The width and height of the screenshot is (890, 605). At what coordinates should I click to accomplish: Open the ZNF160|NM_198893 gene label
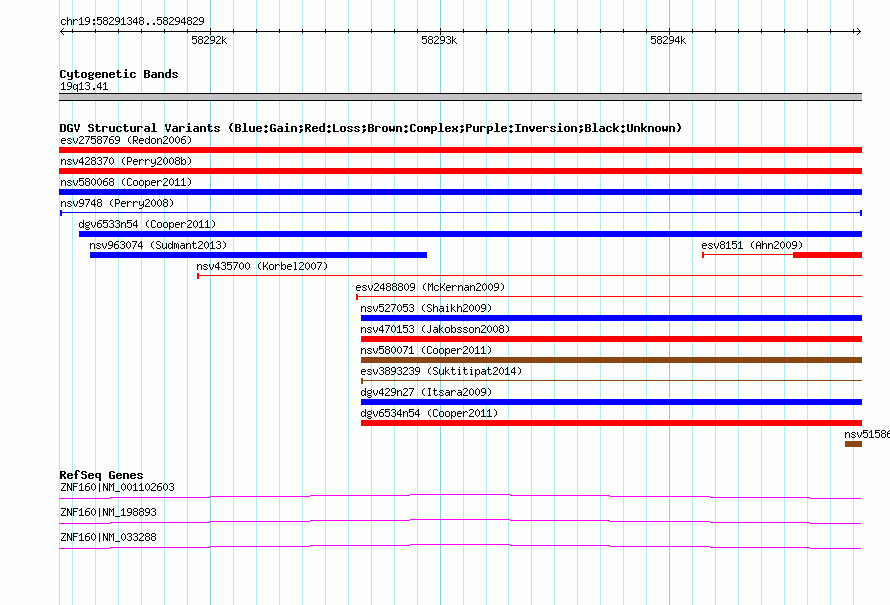[108, 512]
